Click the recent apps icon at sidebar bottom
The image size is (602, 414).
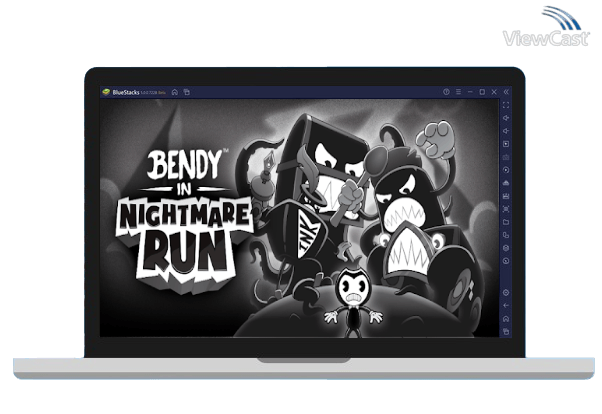[x=506, y=331]
